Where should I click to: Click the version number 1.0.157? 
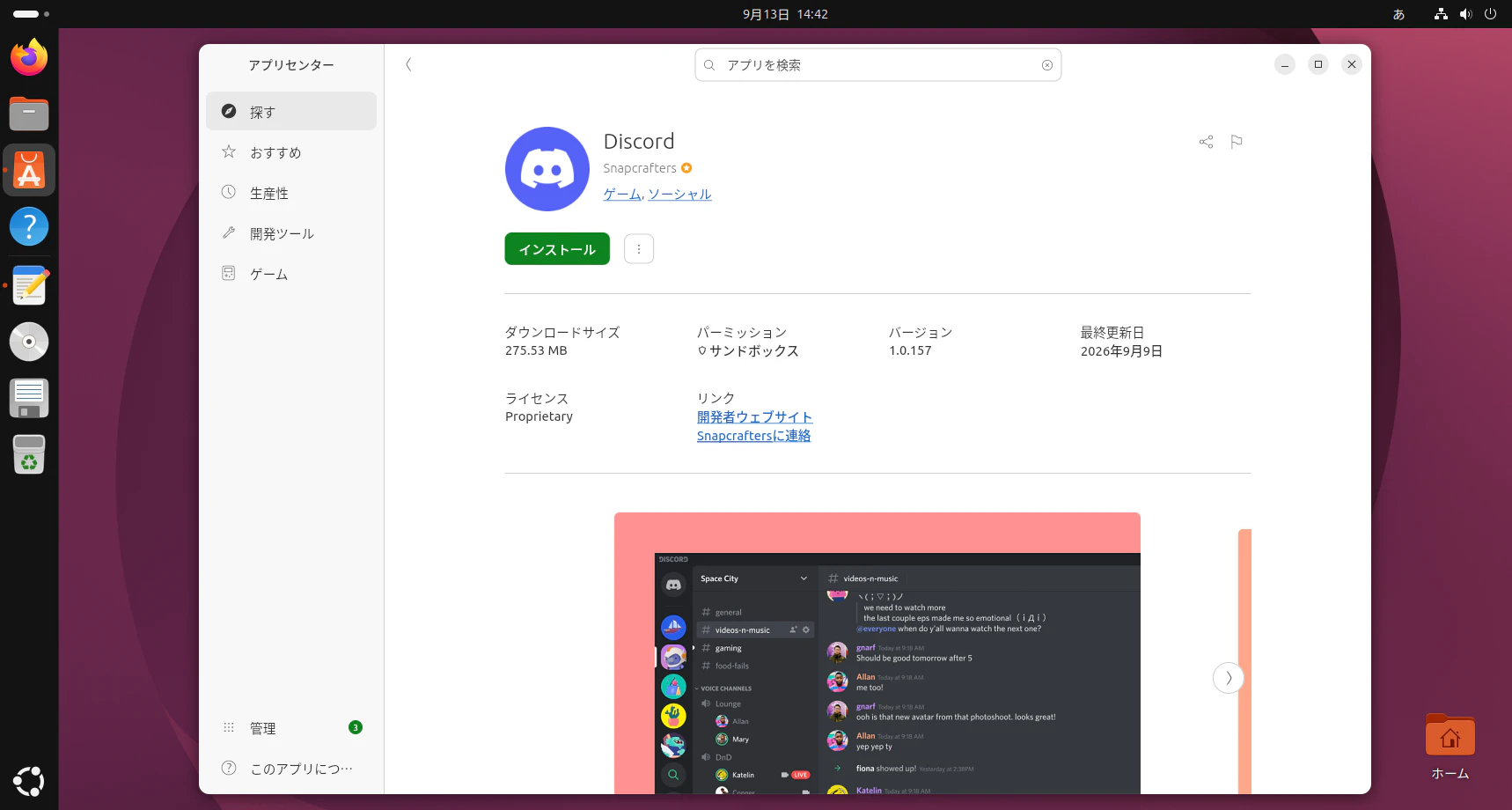[x=910, y=350]
